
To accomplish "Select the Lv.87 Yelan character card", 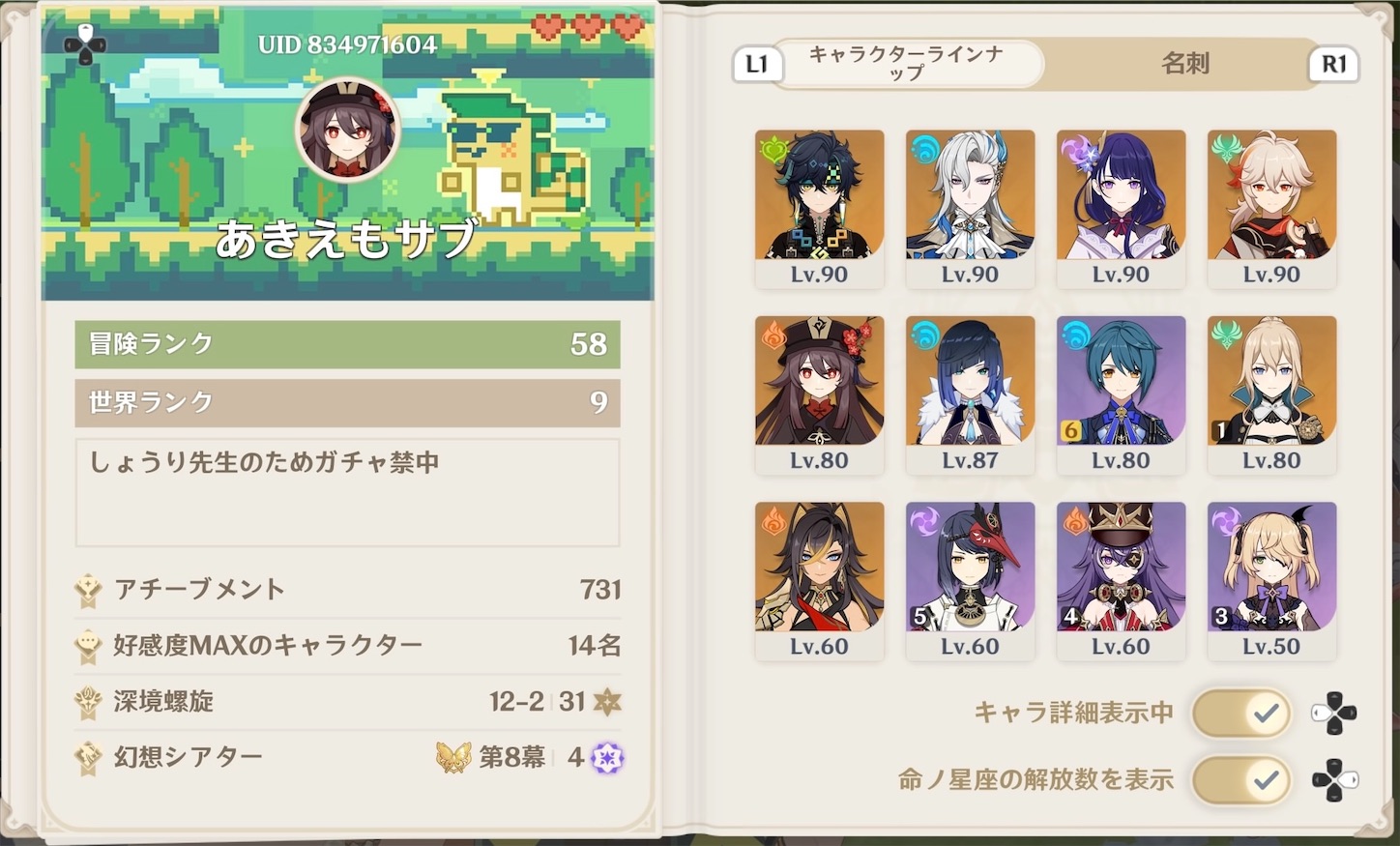I will (970, 395).
